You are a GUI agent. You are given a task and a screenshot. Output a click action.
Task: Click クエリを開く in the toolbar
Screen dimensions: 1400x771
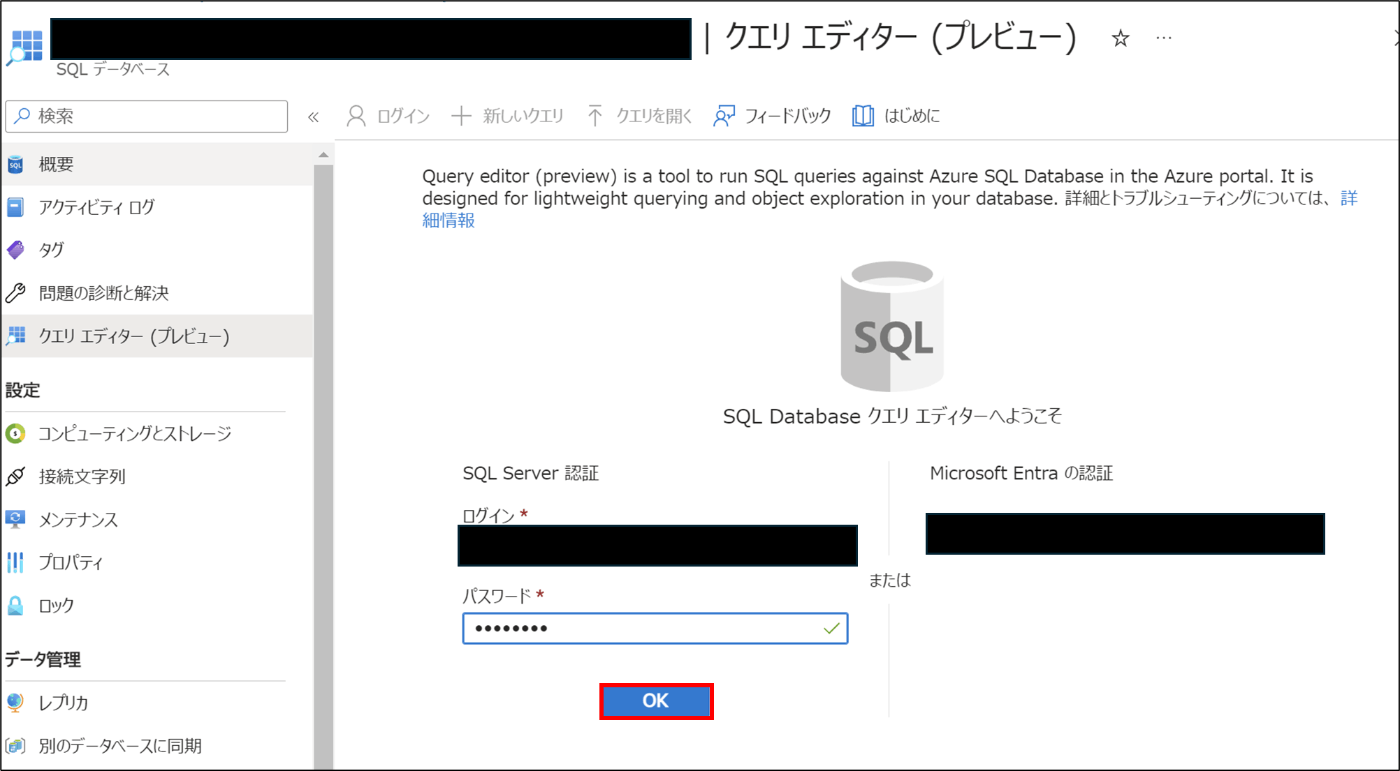pos(639,116)
